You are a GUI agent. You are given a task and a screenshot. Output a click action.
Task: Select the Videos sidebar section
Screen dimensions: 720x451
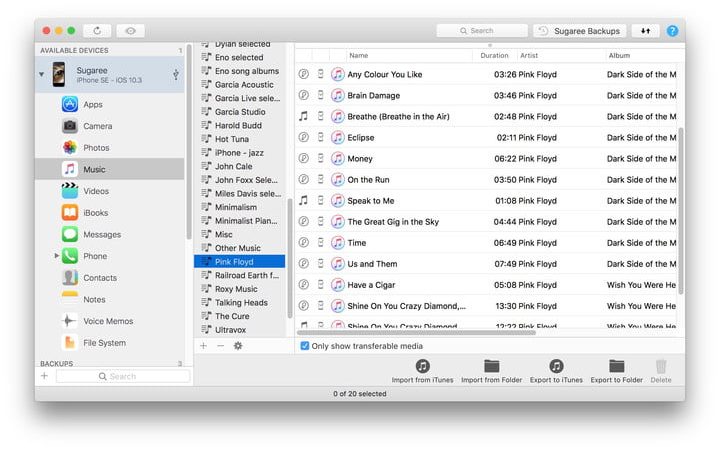[96, 191]
